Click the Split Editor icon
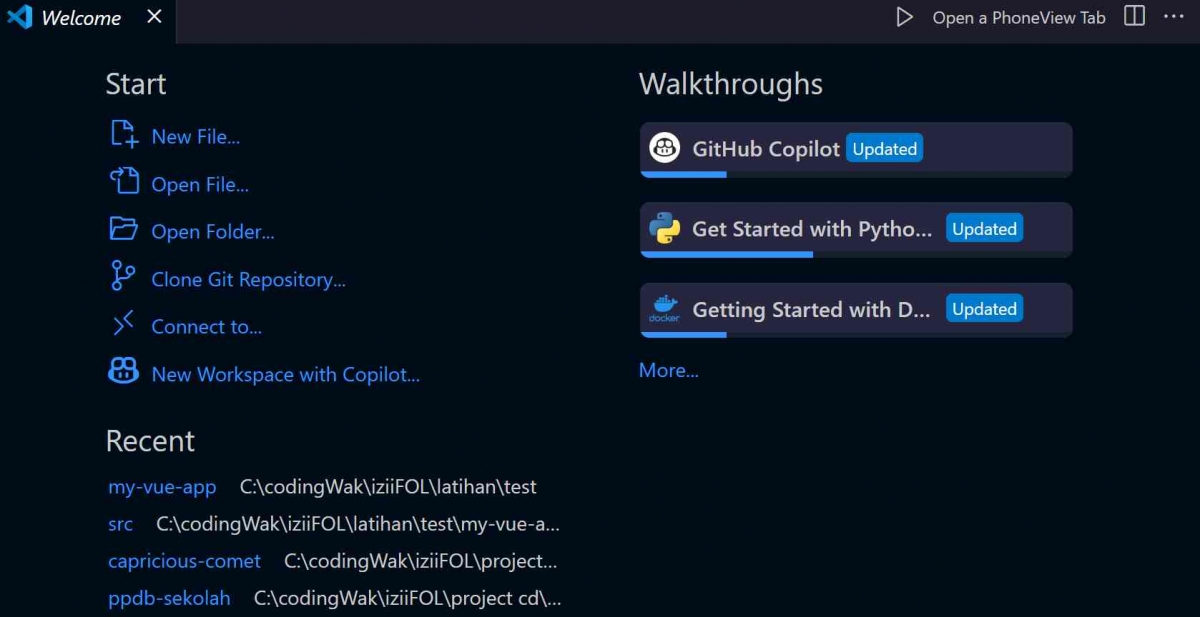Viewport: 1200px width, 617px height. click(x=1134, y=16)
